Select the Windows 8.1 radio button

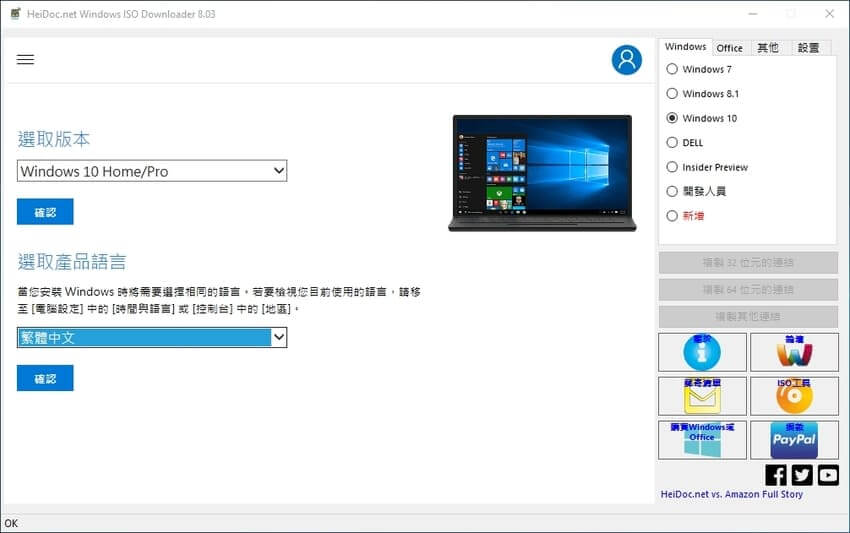[672, 93]
